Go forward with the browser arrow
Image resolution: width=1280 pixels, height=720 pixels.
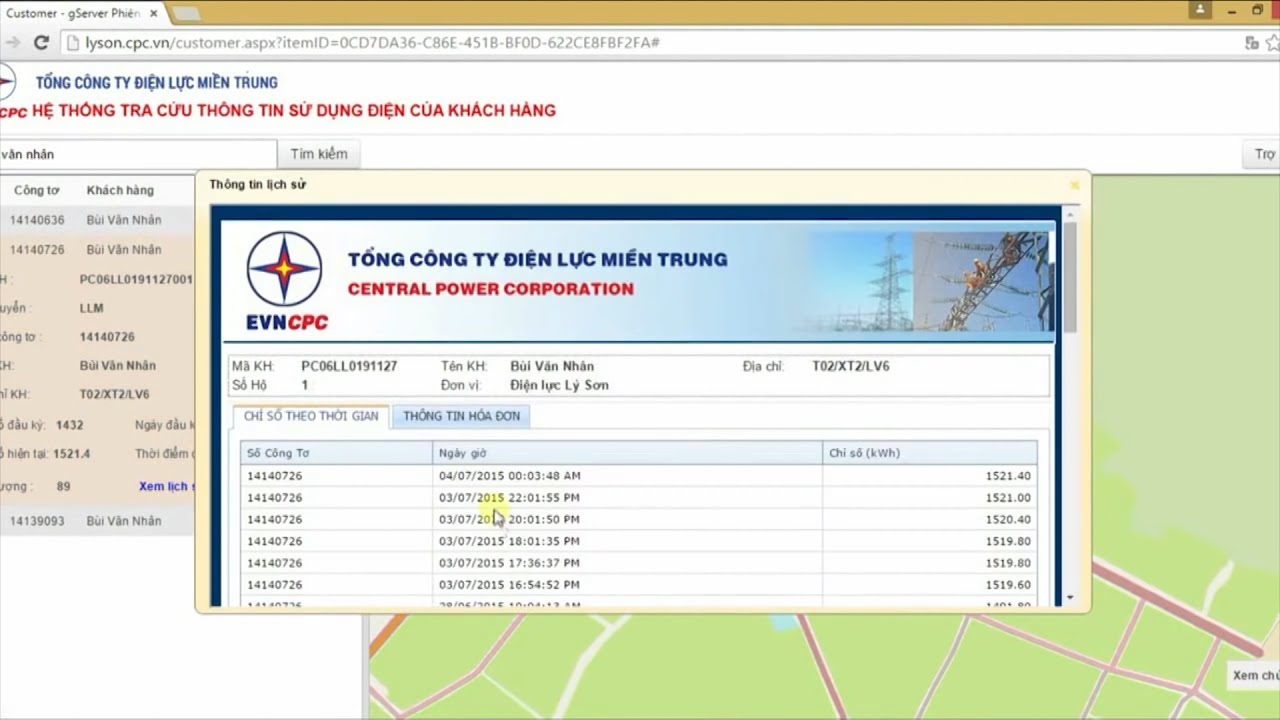pyautogui.click(x=11, y=43)
